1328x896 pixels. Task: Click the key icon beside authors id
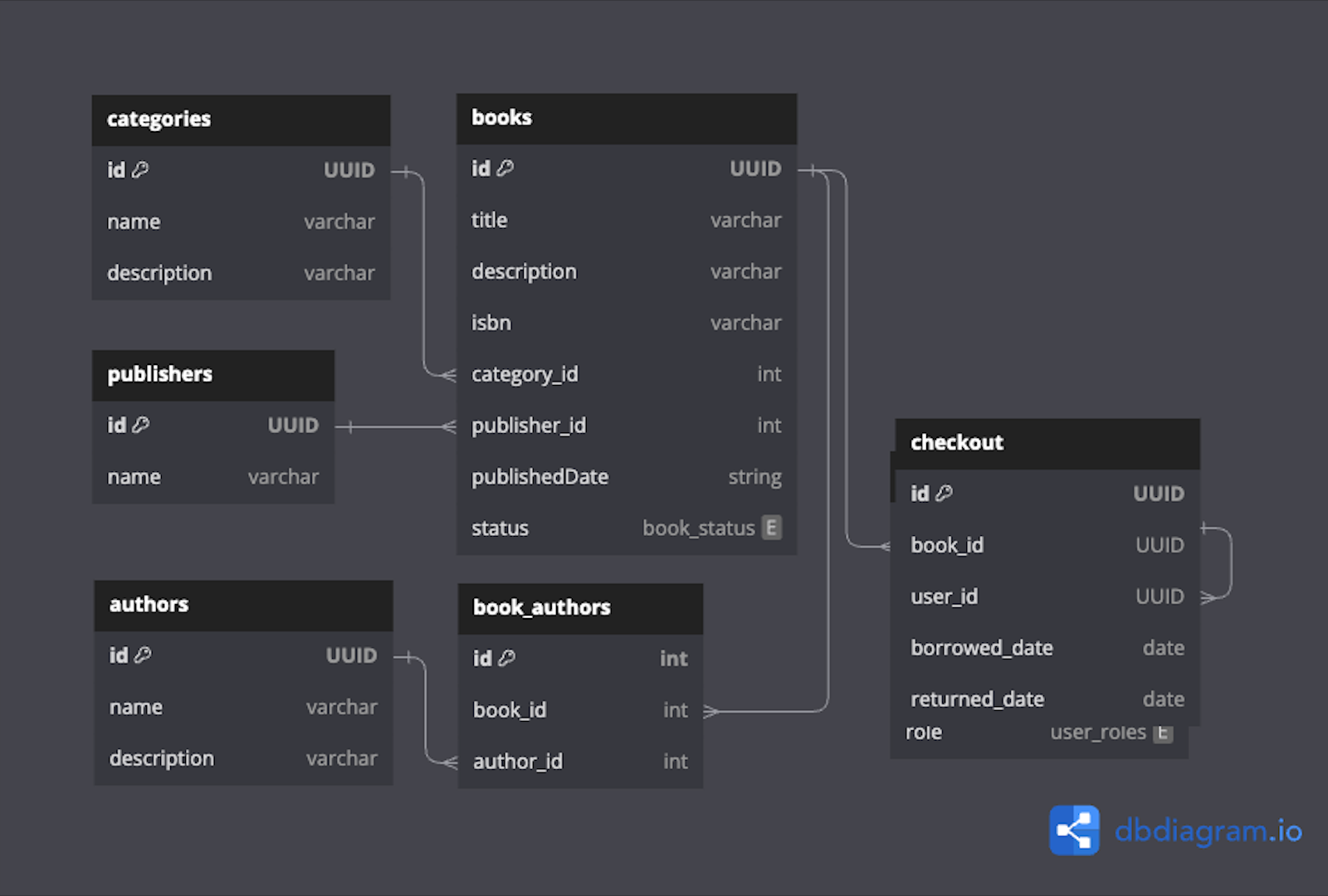(143, 655)
